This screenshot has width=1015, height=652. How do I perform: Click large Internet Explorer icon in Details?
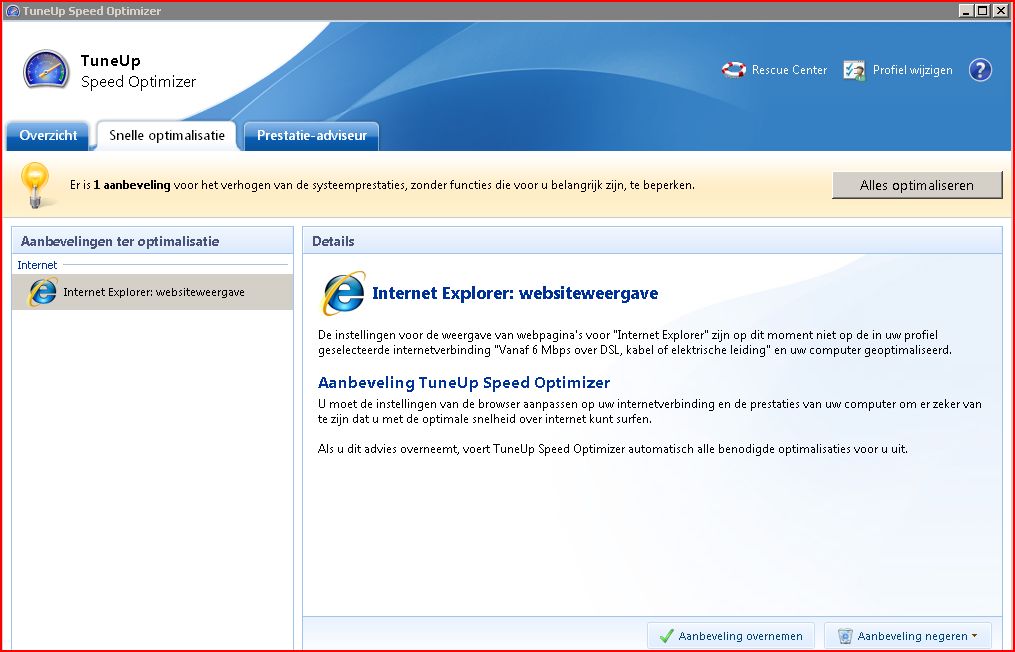[x=343, y=293]
